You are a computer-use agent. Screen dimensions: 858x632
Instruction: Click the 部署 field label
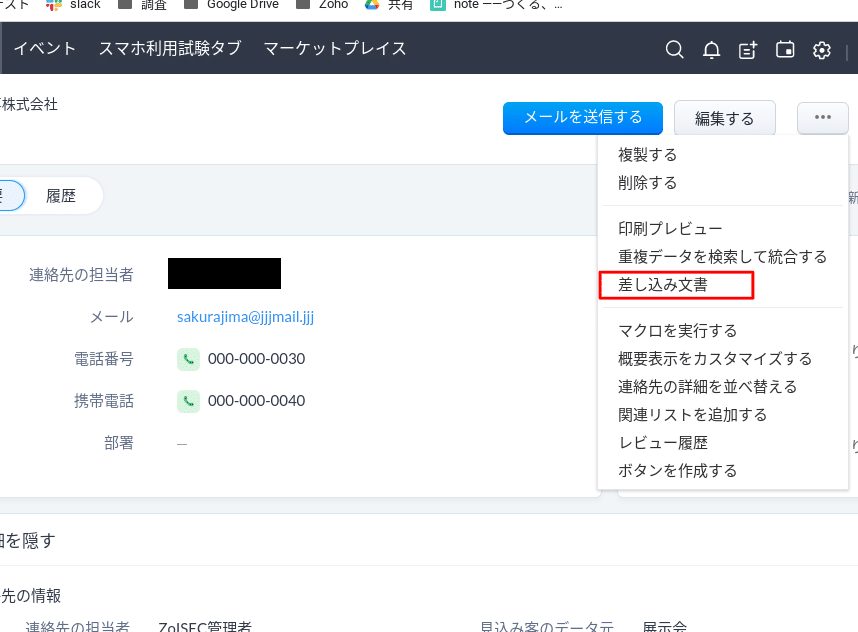tap(119, 443)
